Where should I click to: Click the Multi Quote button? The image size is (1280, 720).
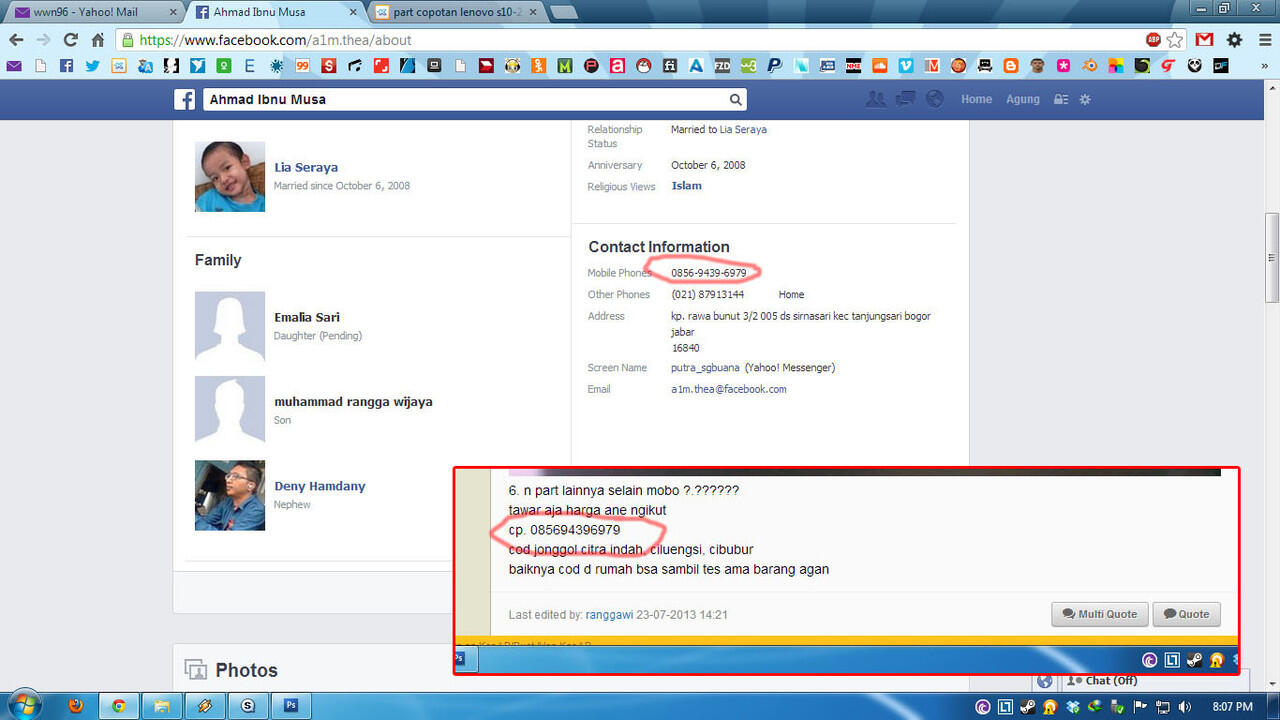coord(1098,614)
